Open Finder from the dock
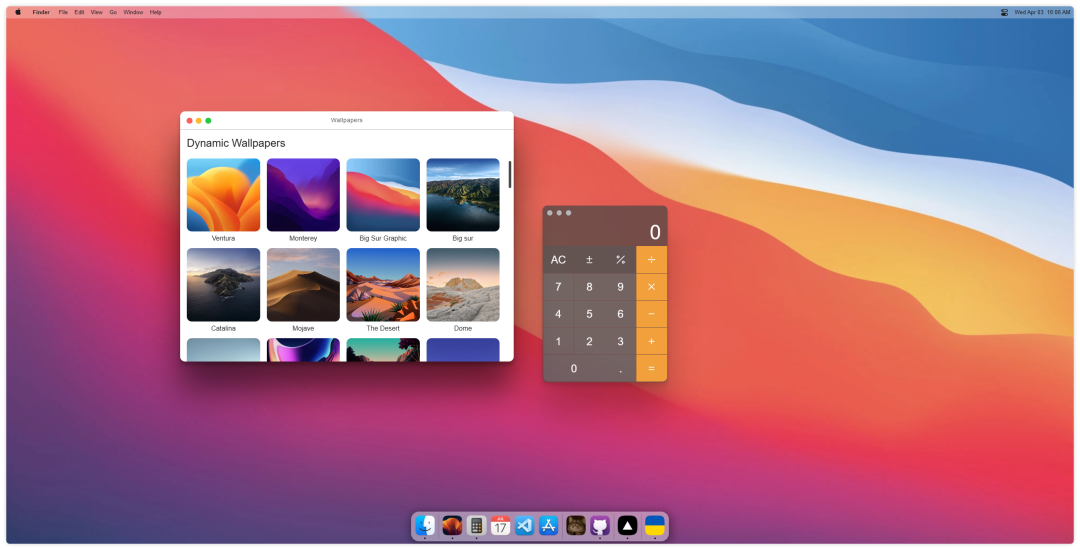Screen dimensions: 1080x550 click(425, 525)
